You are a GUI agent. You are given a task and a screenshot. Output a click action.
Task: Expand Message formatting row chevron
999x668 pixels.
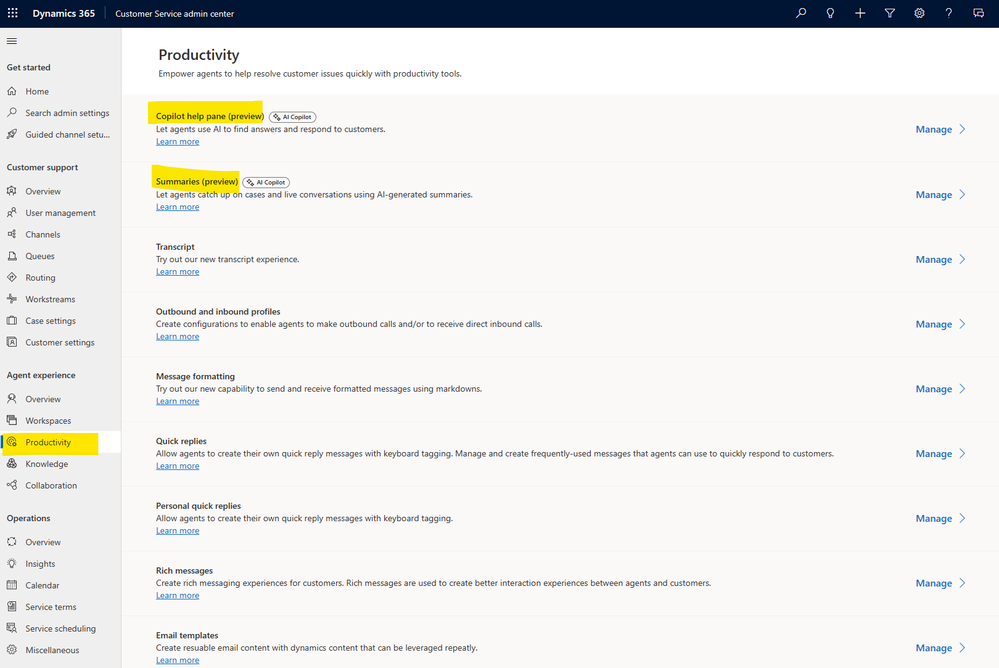pos(963,389)
